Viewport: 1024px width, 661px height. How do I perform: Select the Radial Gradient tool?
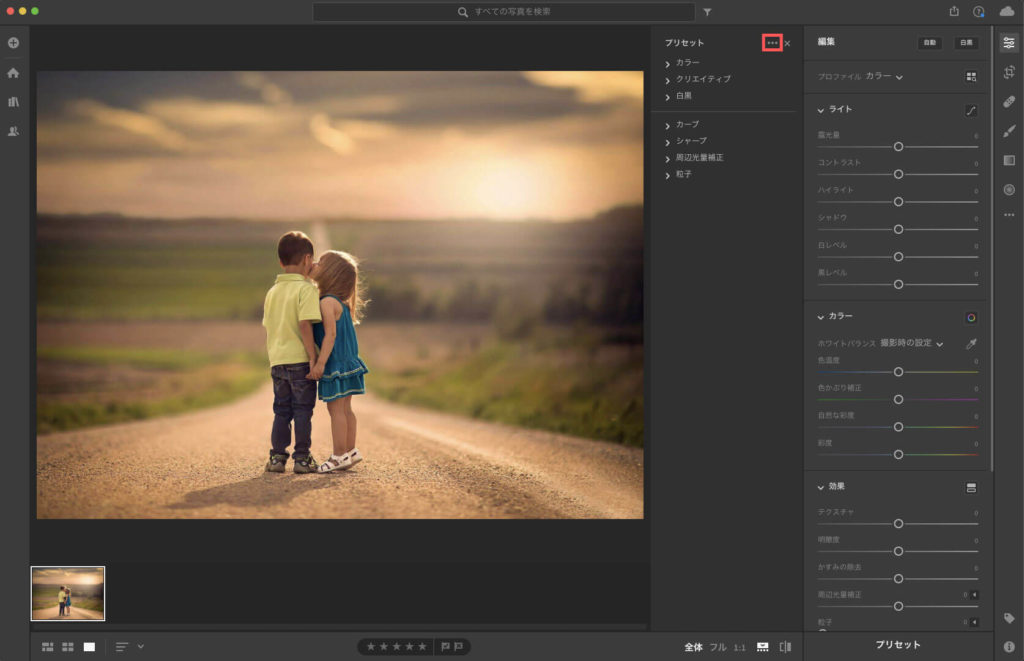[x=1009, y=190]
